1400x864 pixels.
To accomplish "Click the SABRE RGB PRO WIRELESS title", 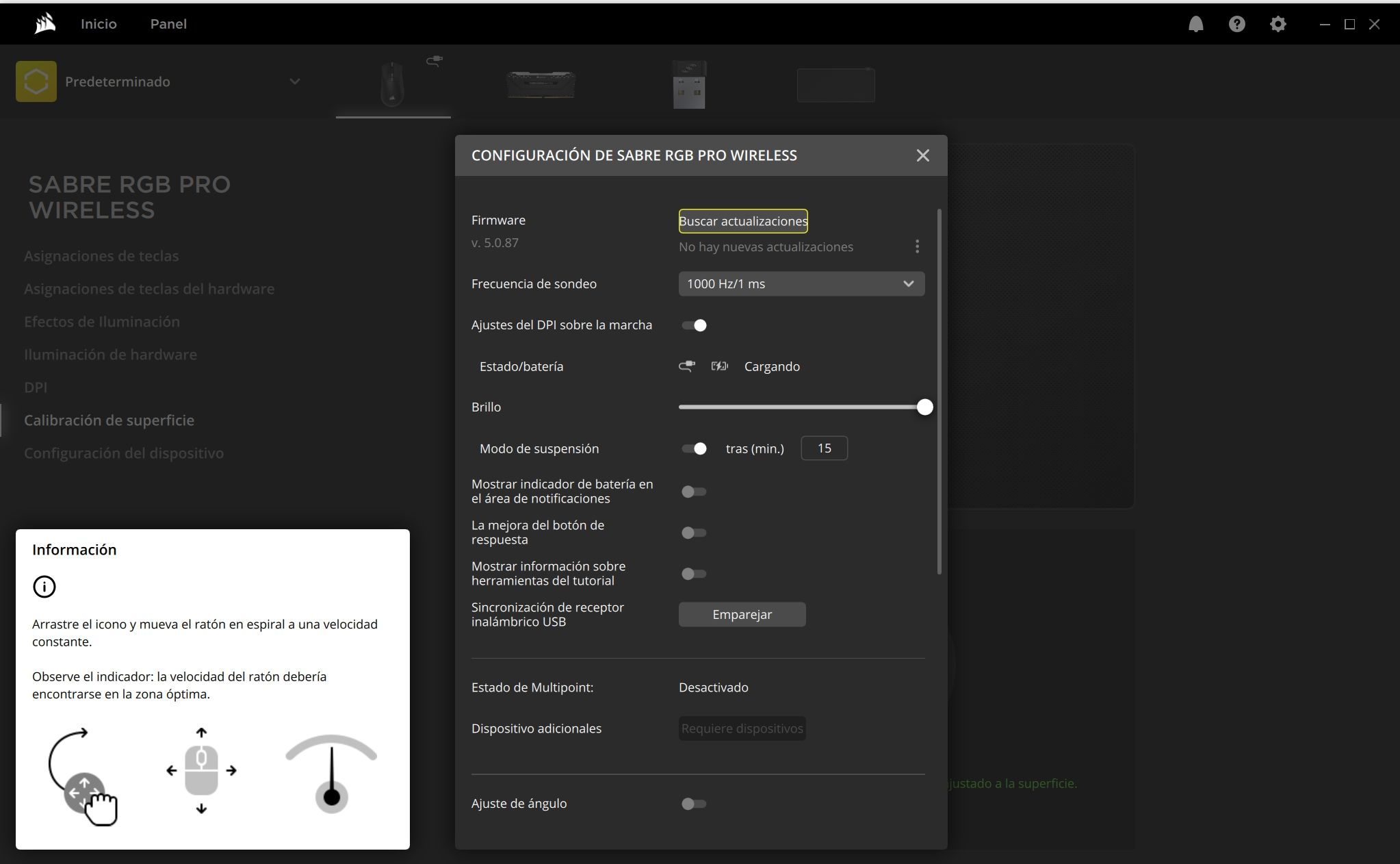I will click(x=129, y=197).
